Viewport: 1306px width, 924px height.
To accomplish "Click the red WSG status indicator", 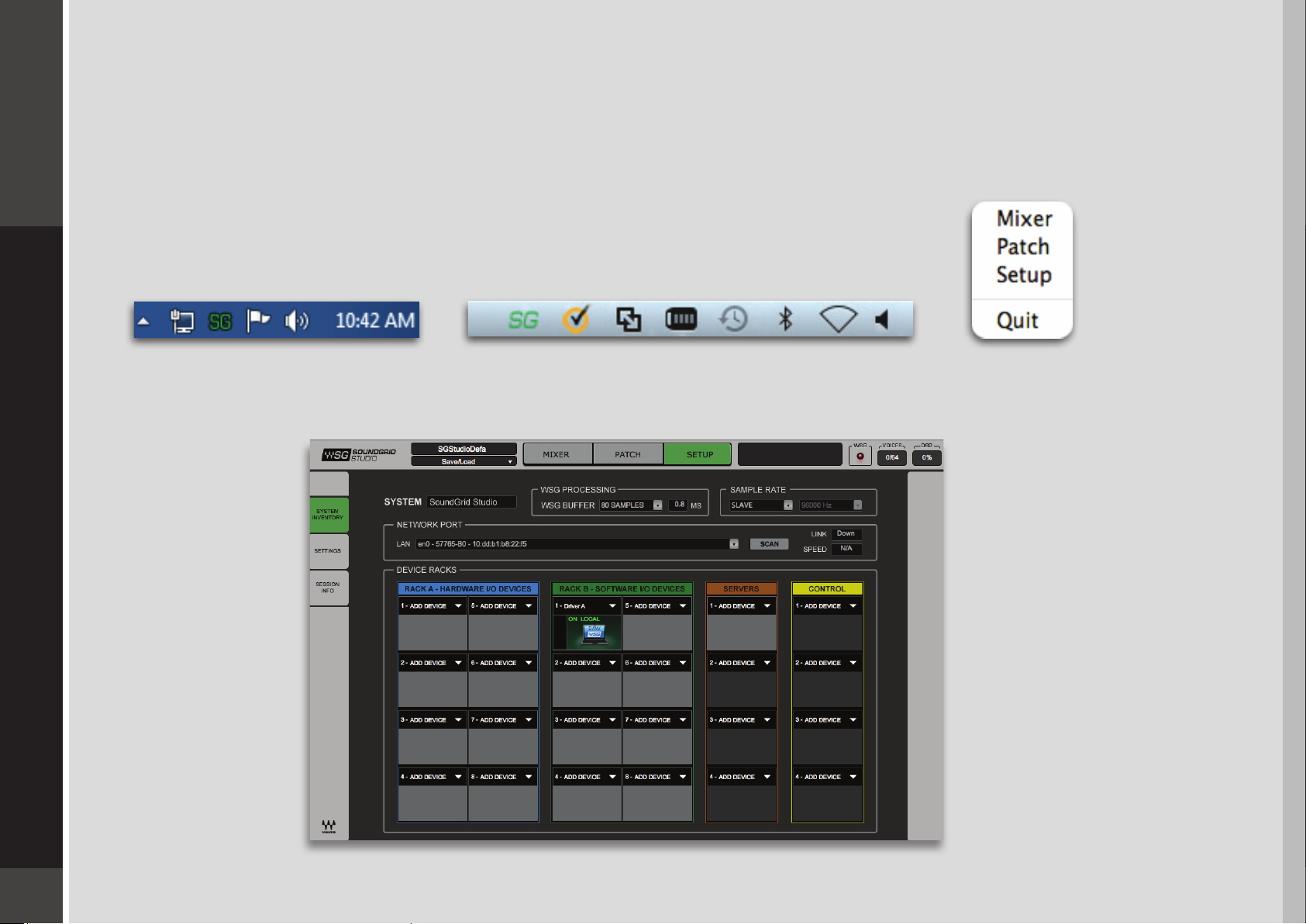I will (x=860, y=457).
